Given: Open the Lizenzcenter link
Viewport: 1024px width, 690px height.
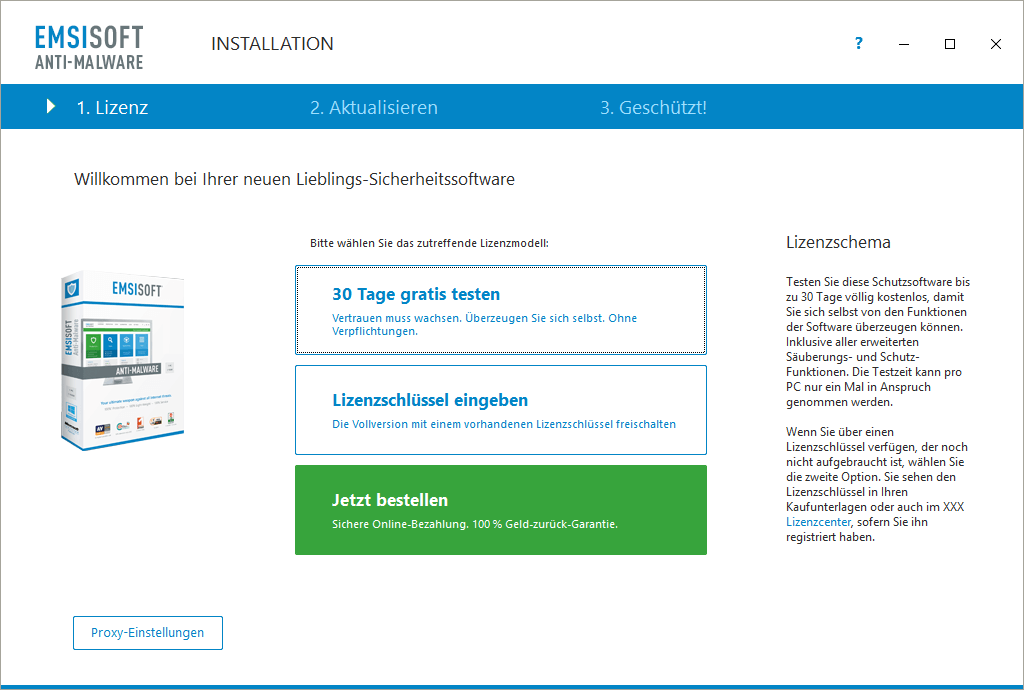Looking at the screenshot, I should click(x=818, y=522).
